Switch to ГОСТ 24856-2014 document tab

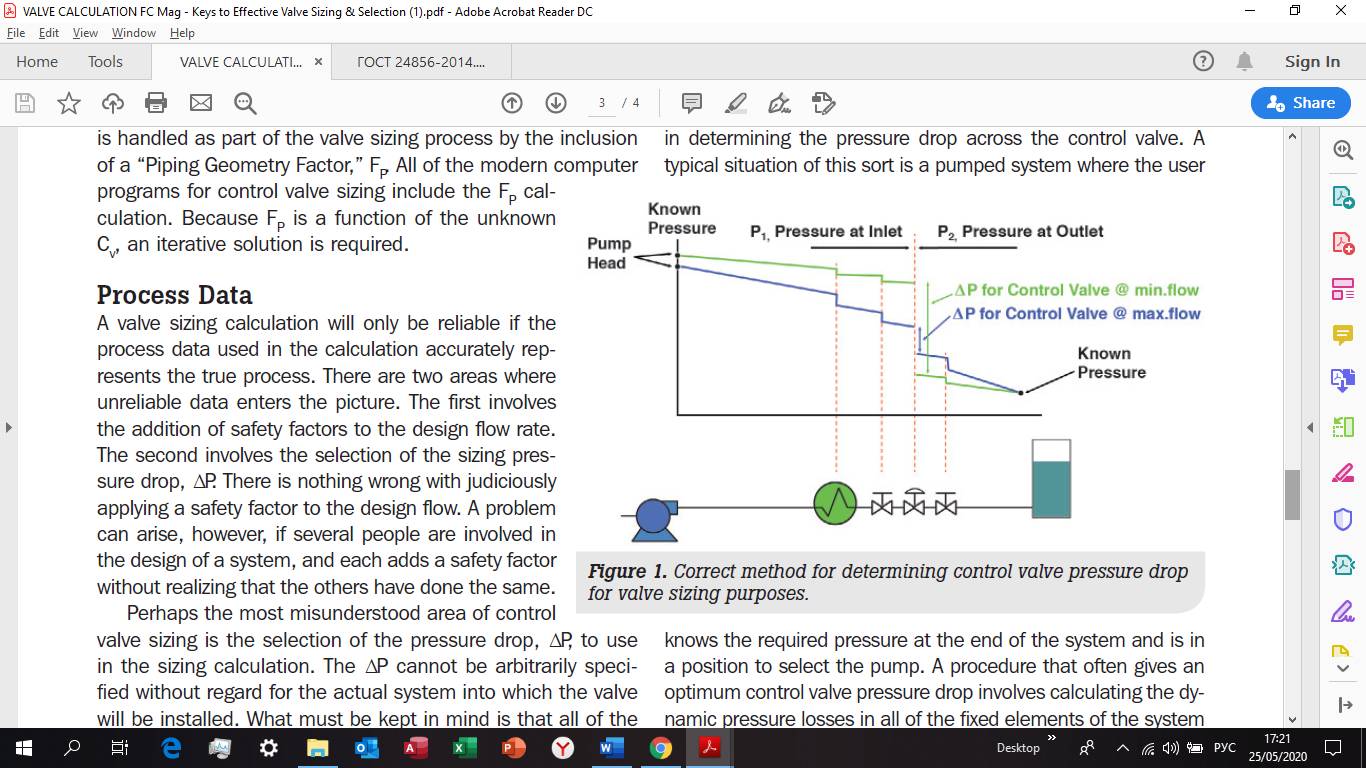point(421,61)
